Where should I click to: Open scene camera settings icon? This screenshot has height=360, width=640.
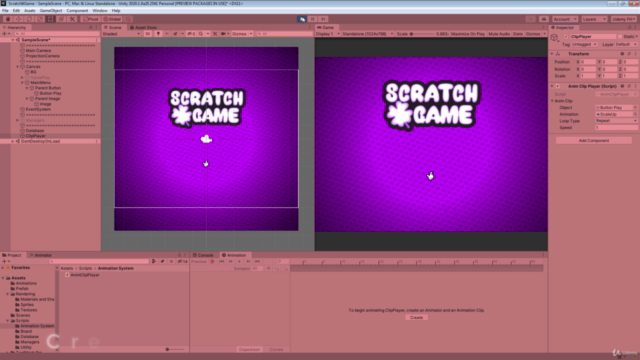click(x=224, y=34)
